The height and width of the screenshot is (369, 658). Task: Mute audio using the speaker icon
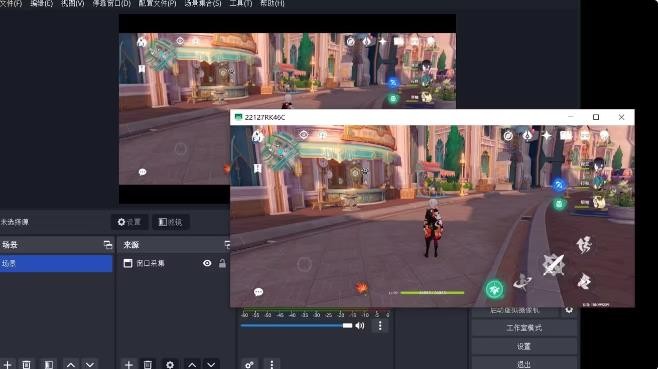[360, 325]
